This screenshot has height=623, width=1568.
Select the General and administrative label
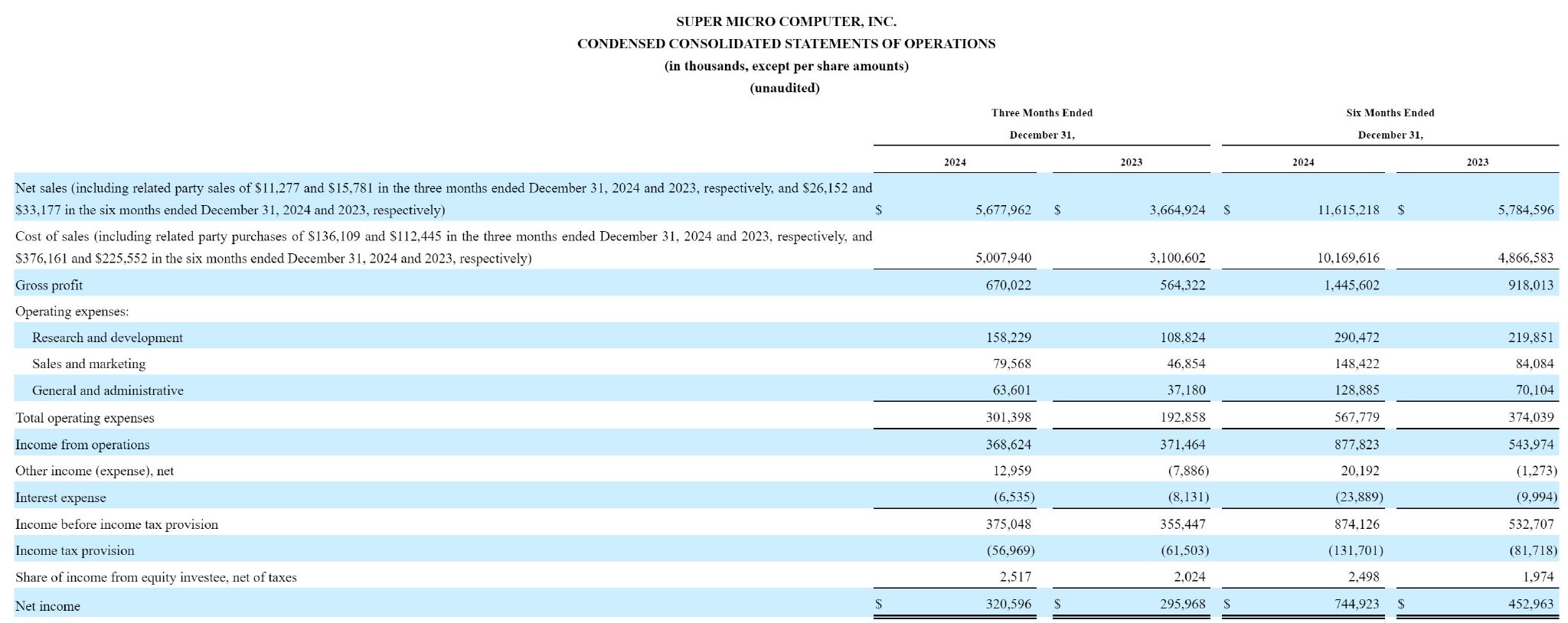108,390
